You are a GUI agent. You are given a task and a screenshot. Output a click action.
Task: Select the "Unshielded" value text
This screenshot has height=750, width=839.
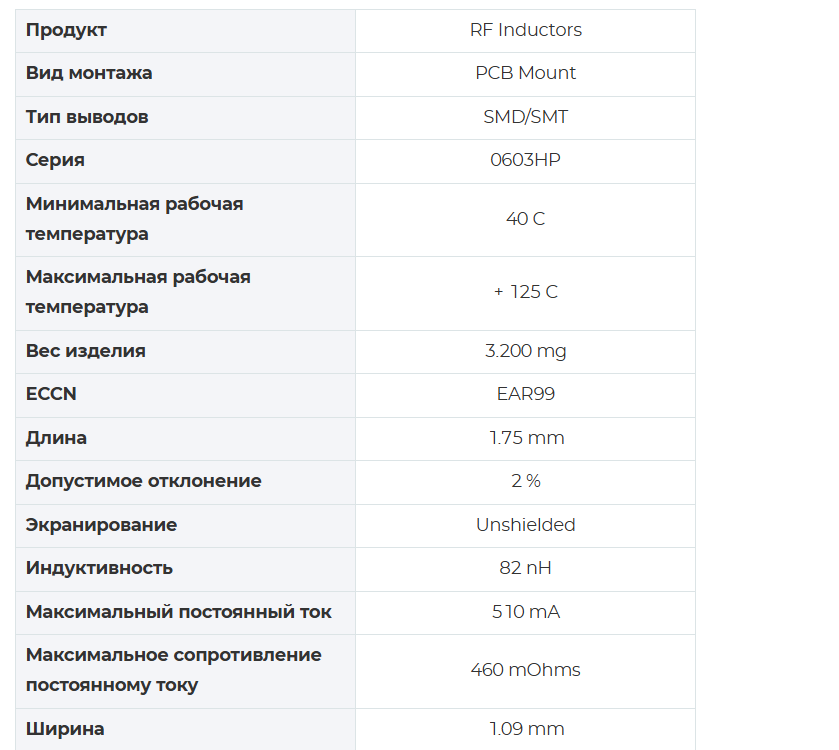pyautogui.click(x=525, y=525)
